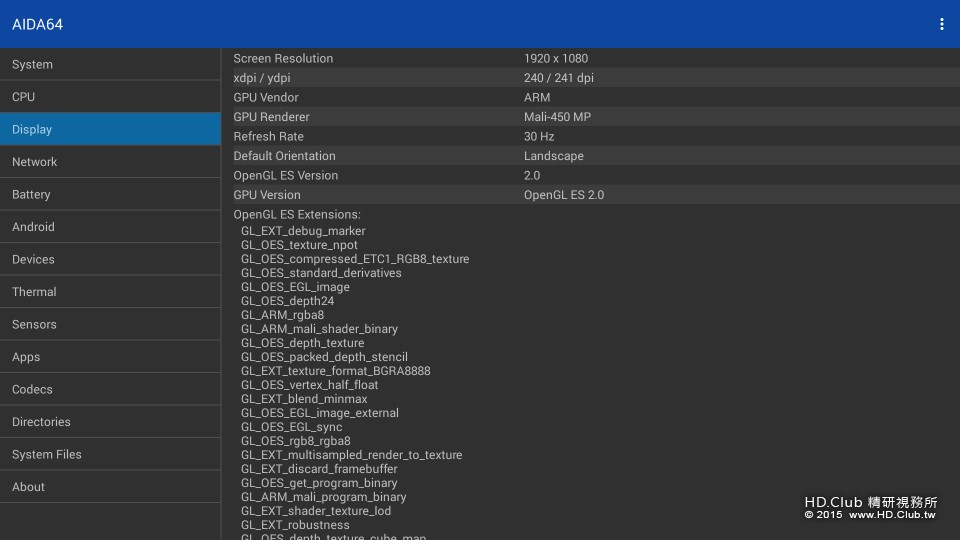Image resolution: width=960 pixels, height=540 pixels.
Task: Select GL_OES_depth24 entry
Action: (287, 301)
